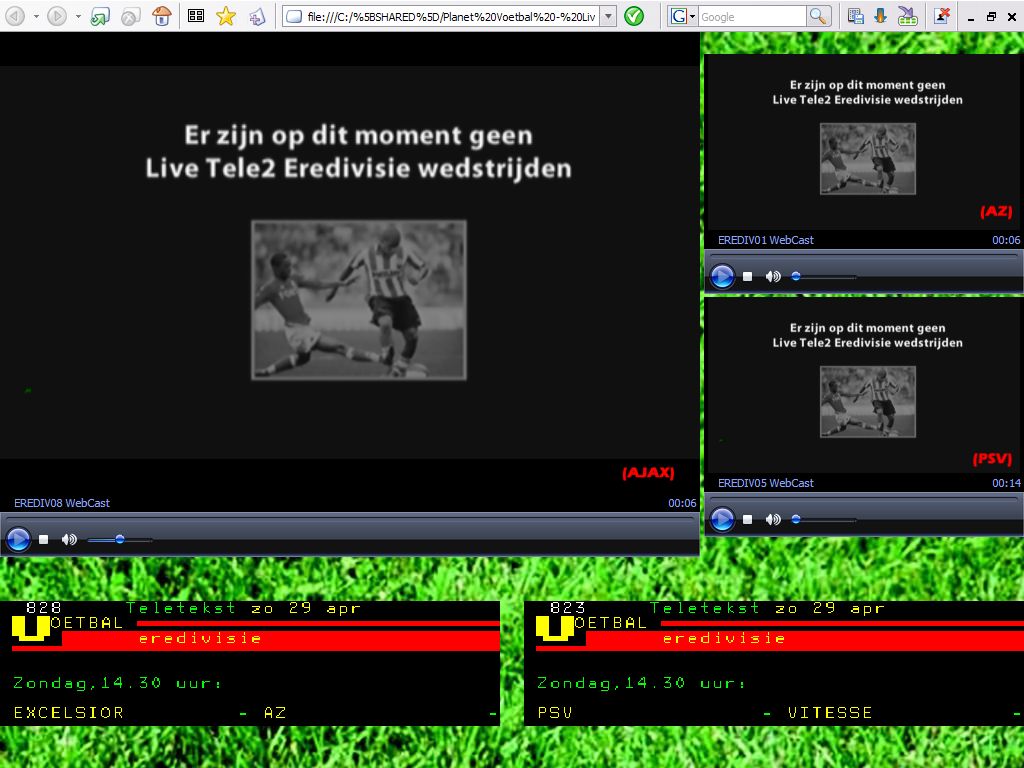Click the greyed-out Stop loading icon
1024x768 pixels.
pos(131,16)
